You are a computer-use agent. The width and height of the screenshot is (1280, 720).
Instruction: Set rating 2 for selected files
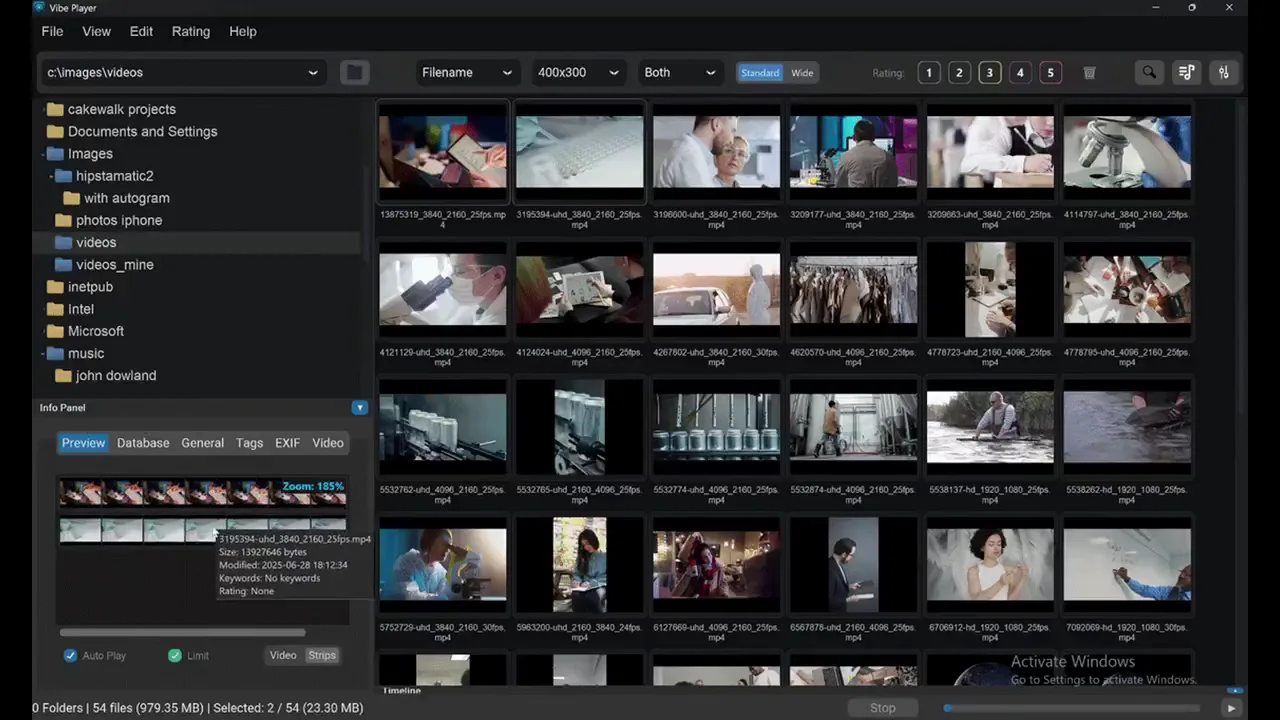point(959,73)
